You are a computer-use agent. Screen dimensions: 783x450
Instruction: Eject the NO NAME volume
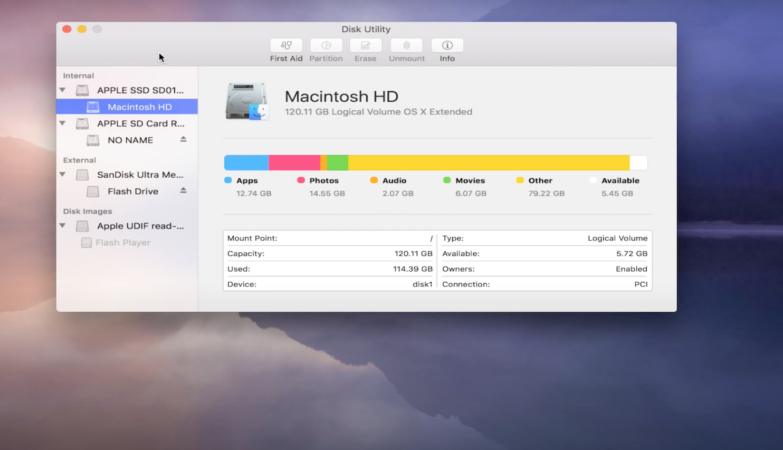[183, 139]
